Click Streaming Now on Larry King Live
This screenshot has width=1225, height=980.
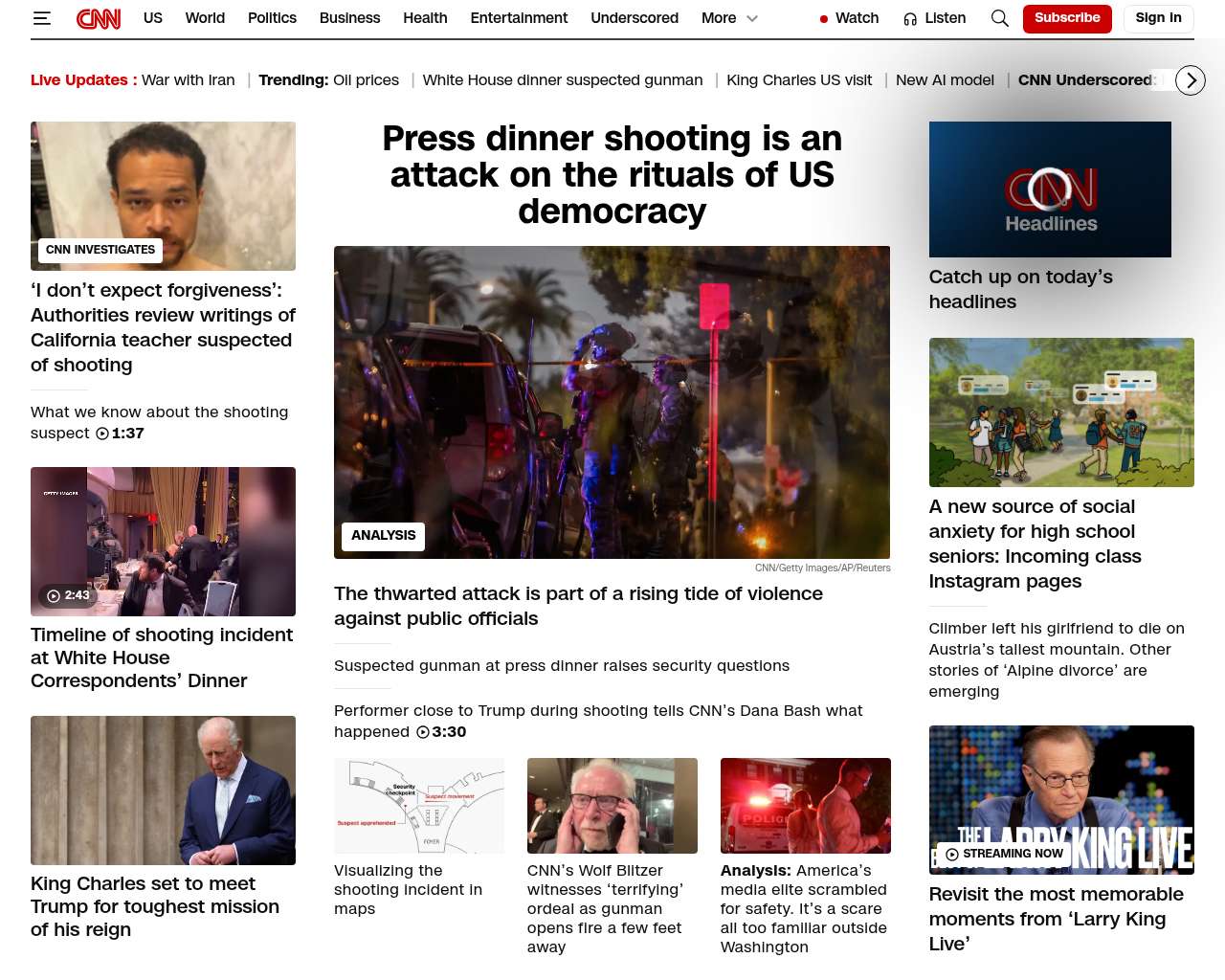point(1003,854)
